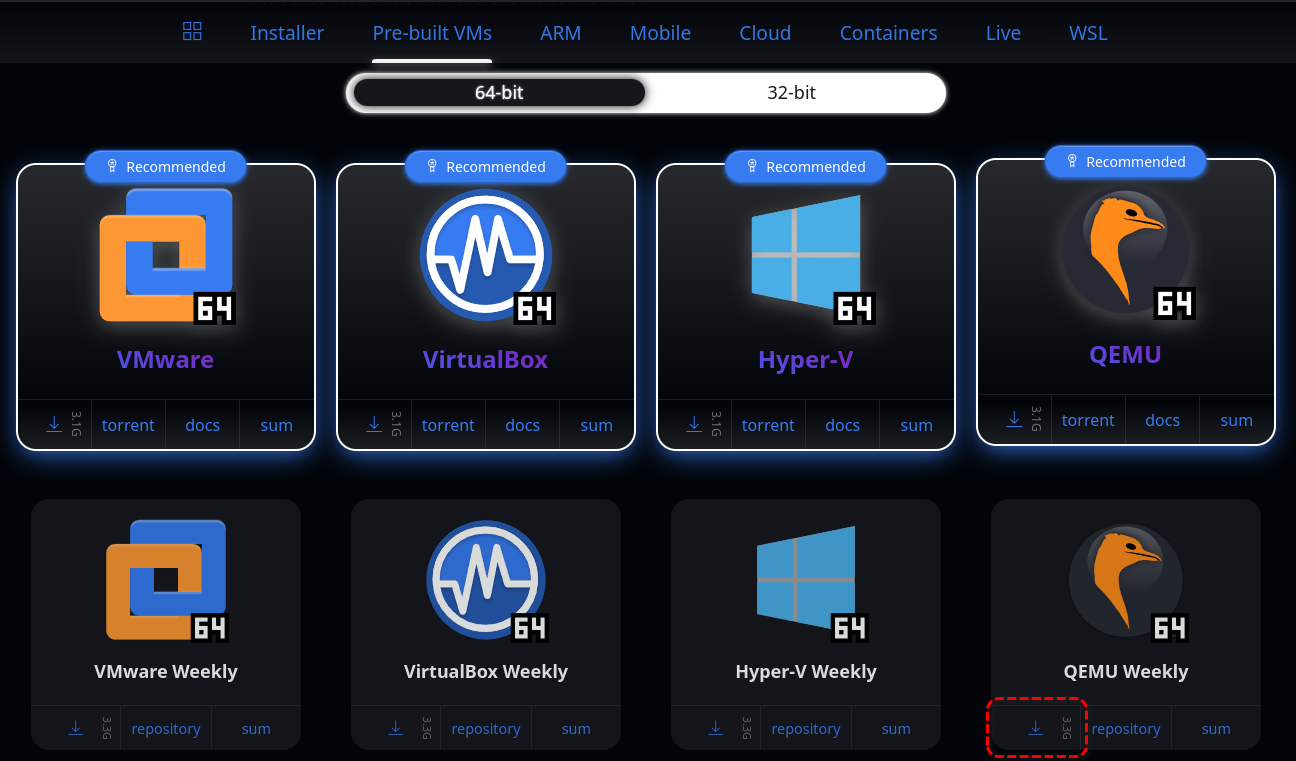Screen dimensions: 1296x761
Task: View the sum for recommended Hyper-V
Action: (916, 425)
